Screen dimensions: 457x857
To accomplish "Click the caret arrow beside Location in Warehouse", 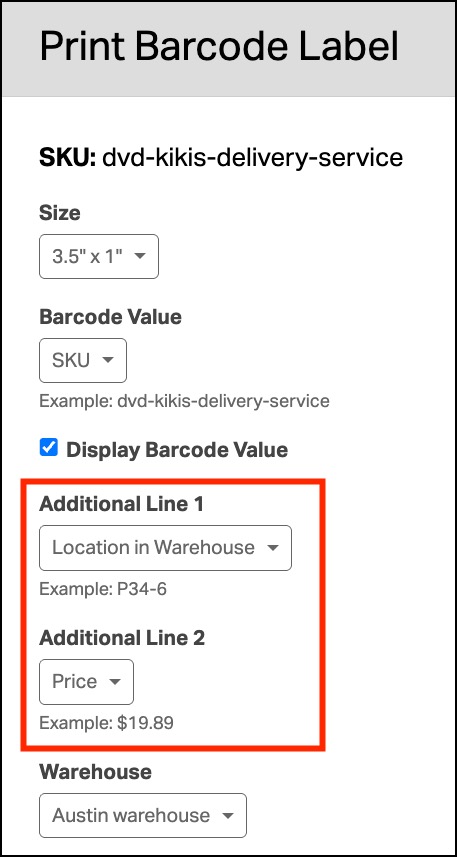I will pos(273,548).
